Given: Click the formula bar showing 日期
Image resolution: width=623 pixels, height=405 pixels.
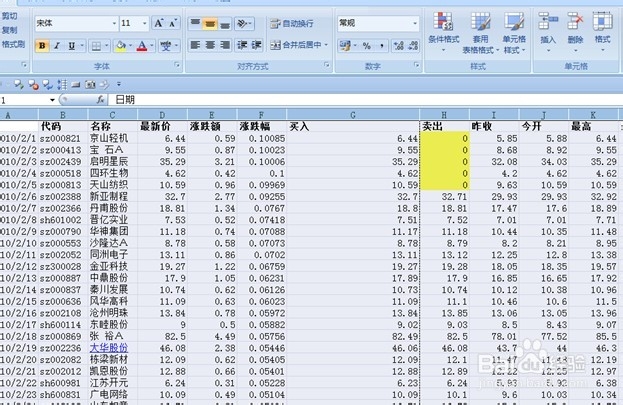Looking at the screenshot, I should coord(368,100).
